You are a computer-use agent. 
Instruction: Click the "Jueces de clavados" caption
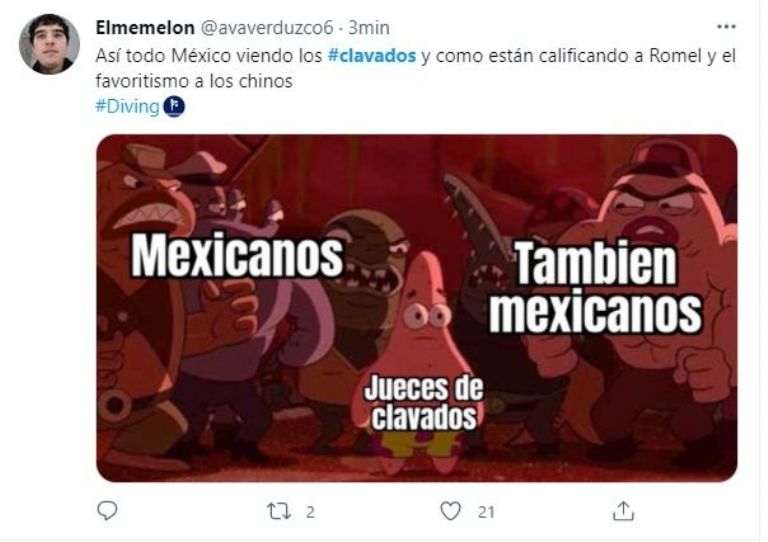point(424,403)
